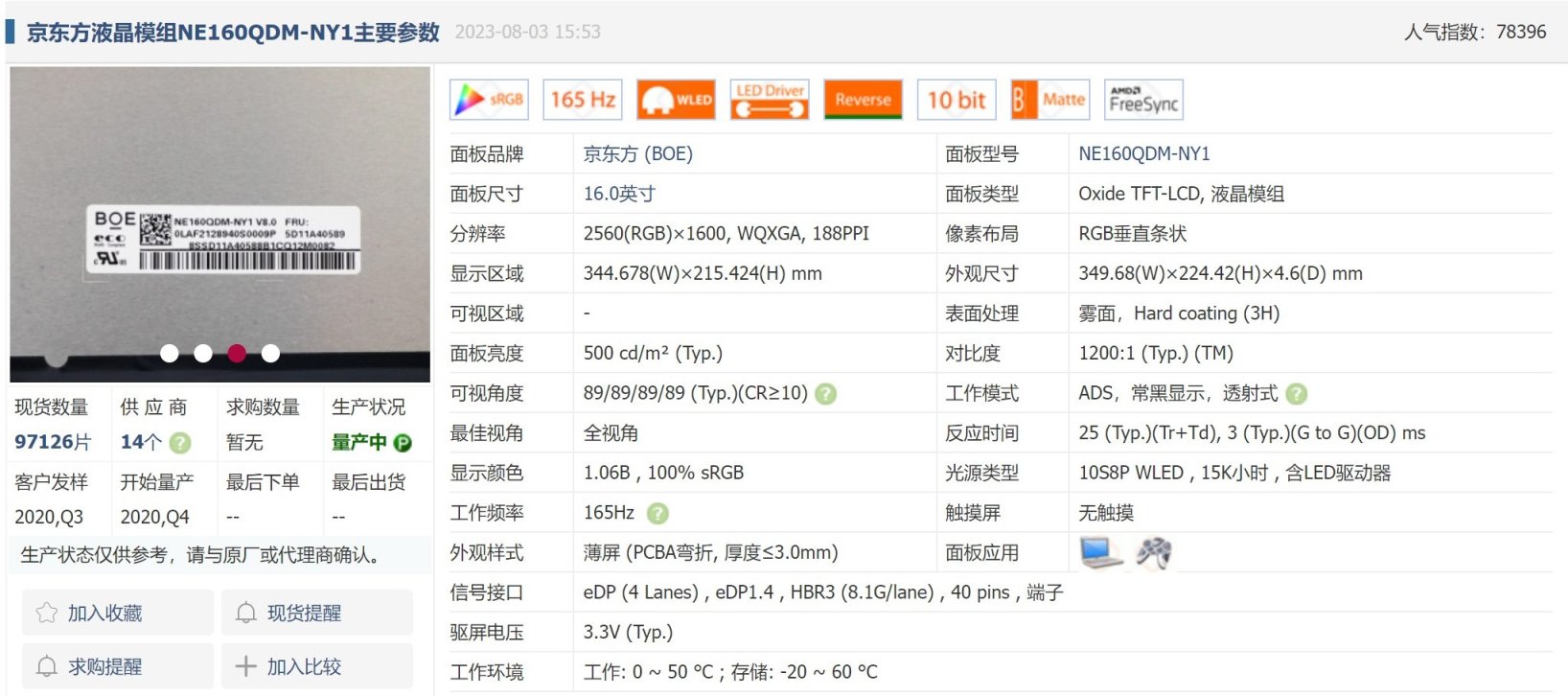Click the LED Driver badge
This screenshot has width=1568, height=696.
pyautogui.click(x=770, y=100)
